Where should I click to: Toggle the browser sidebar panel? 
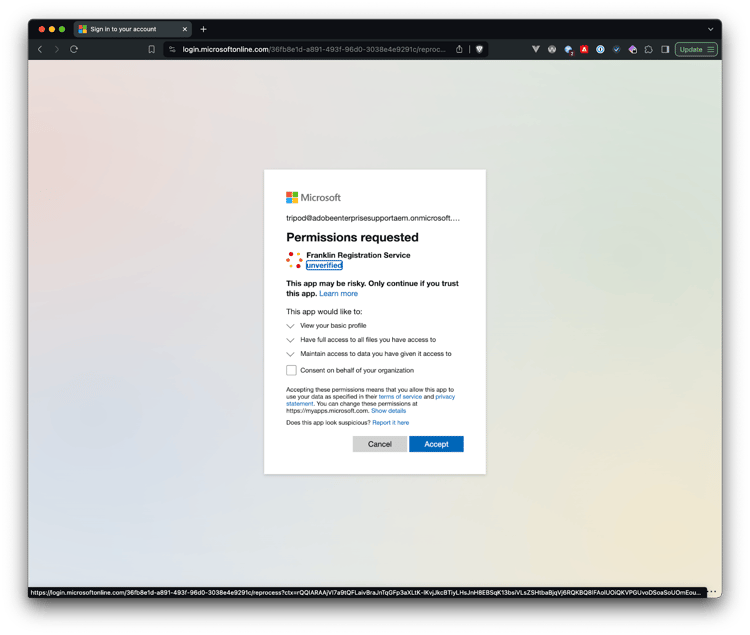pyautogui.click(x=665, y=49)
